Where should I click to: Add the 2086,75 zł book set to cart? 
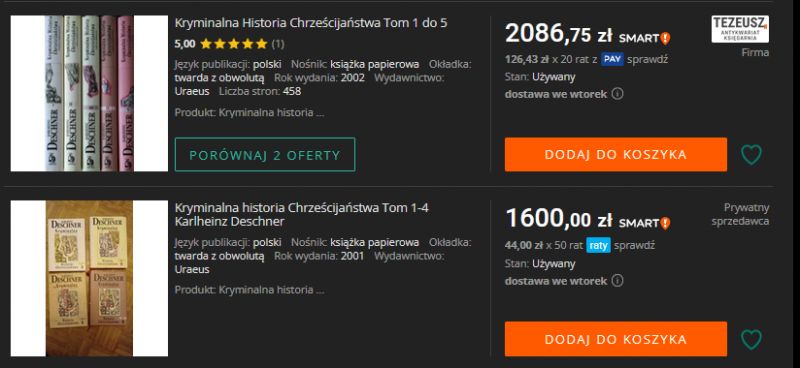point(616,155)
